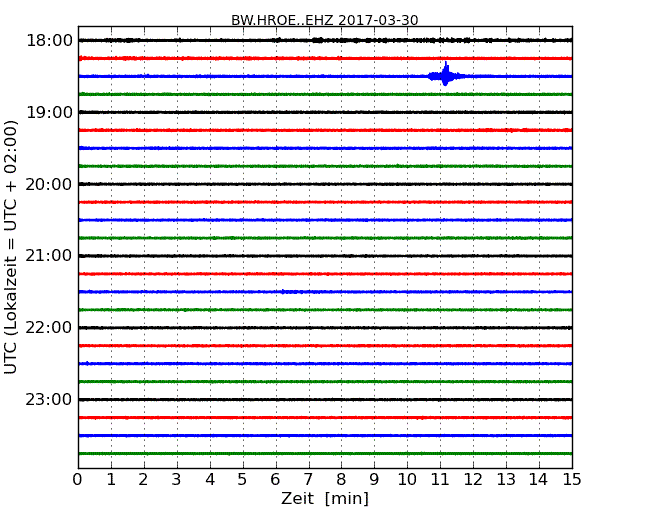Select the y-axis label UTC (Lokalzeit = UTC + 02:00)
650x520 pixels.
(11, 247)
